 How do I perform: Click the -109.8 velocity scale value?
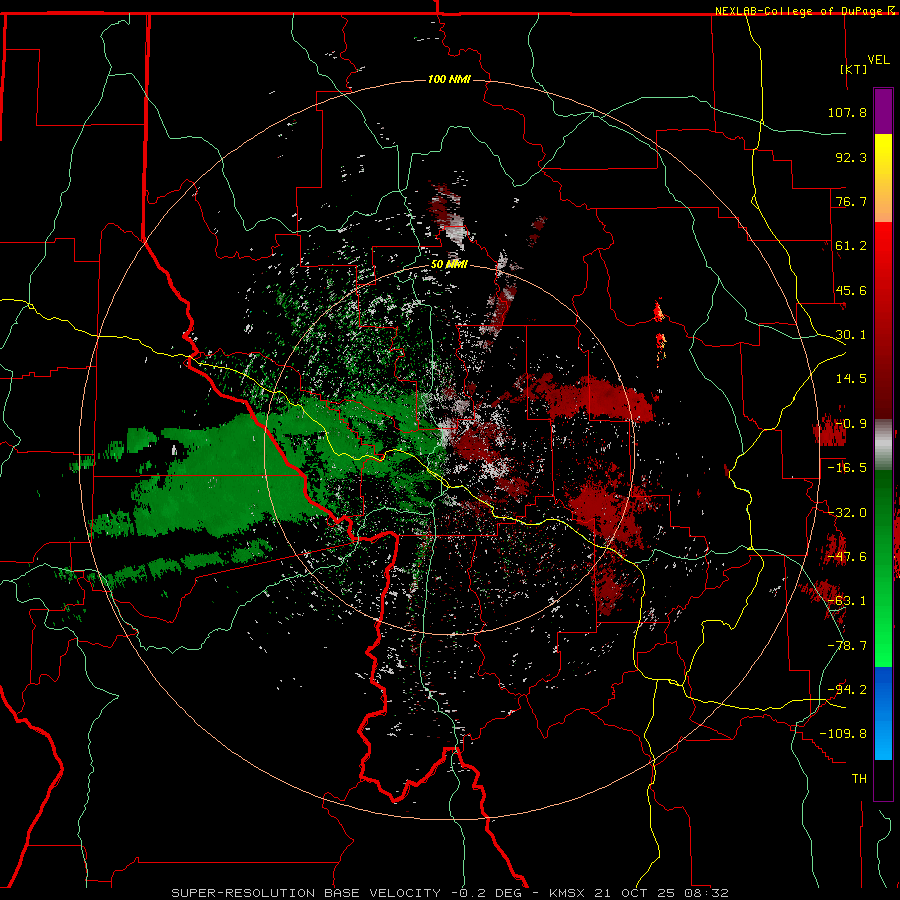pos(843,734)
